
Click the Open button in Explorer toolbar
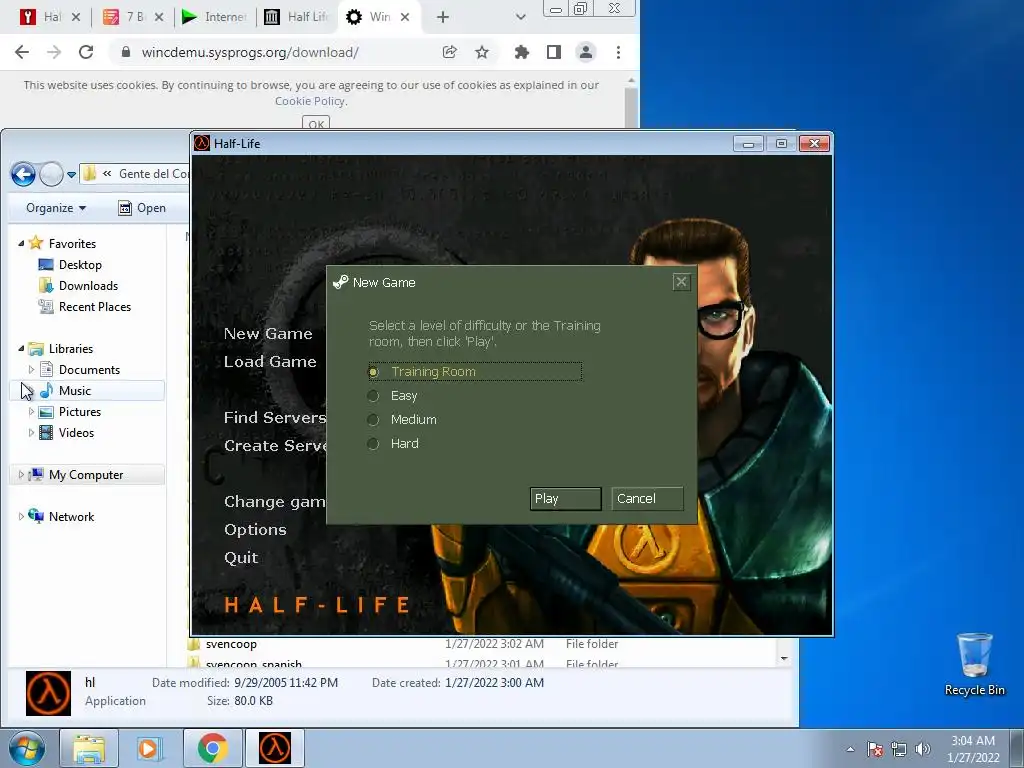[x=142, y=208]
